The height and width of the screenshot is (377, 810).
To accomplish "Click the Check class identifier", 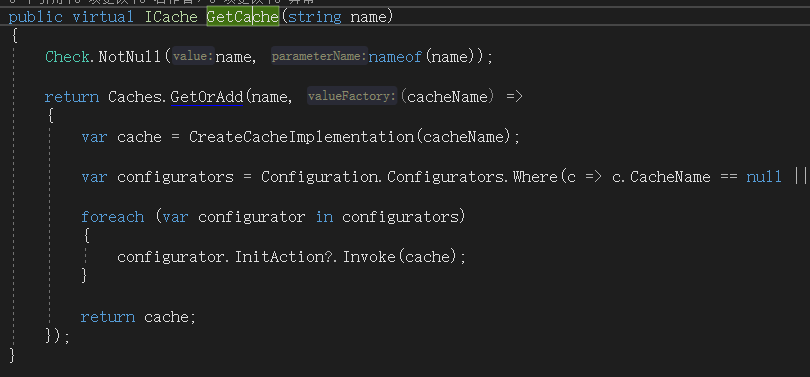I will point(67,57).
